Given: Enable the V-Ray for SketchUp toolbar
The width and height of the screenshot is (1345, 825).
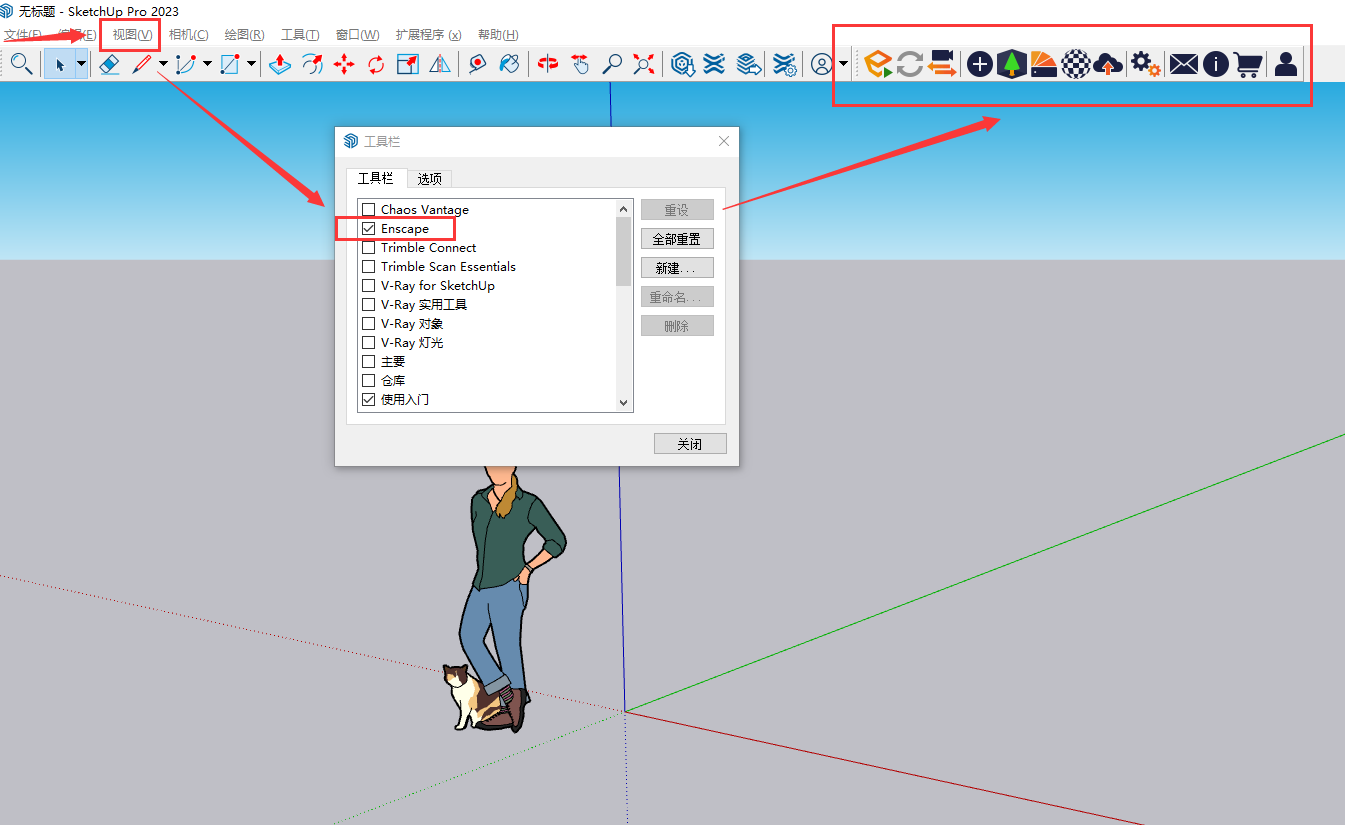Looking at the screenshot, I should pyautogui.click(x=368, y=285).
